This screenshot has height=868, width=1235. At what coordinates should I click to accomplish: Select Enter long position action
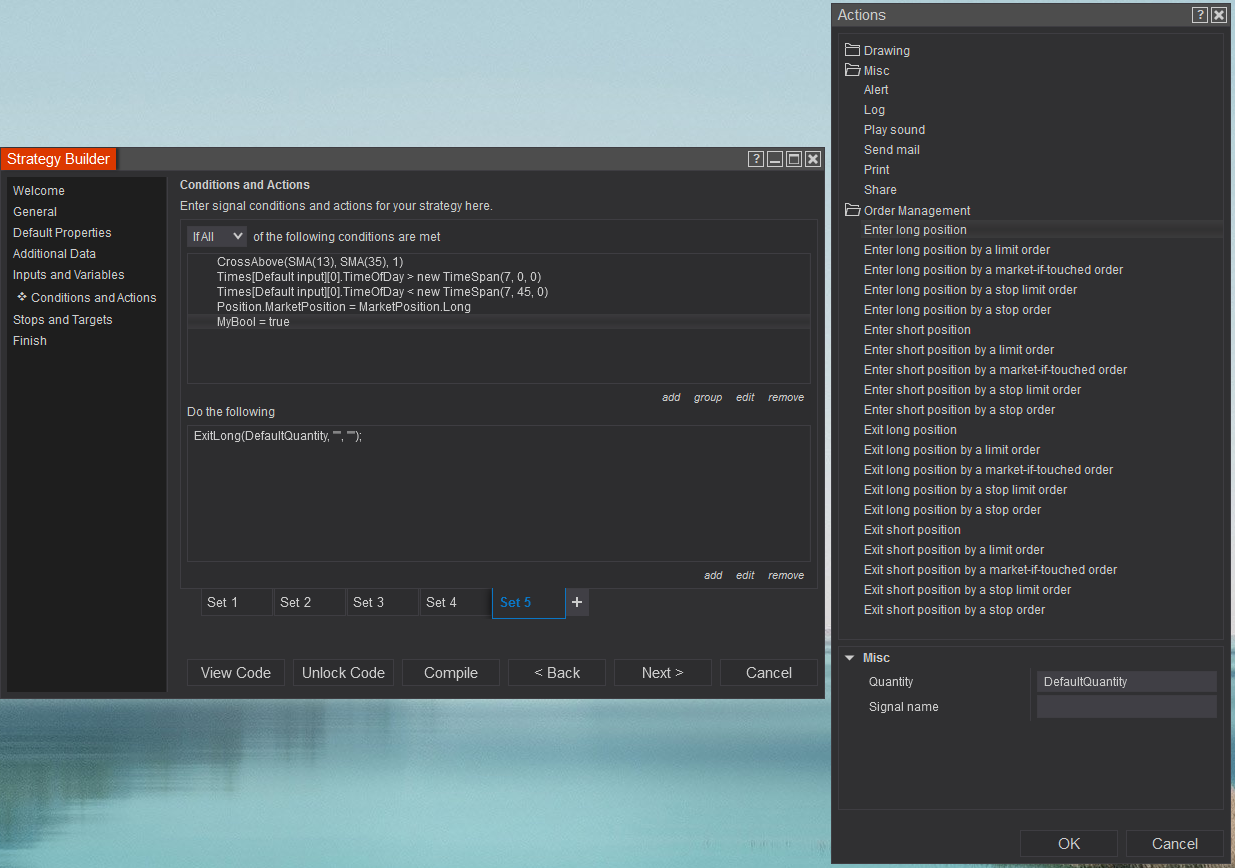[915, 230]
